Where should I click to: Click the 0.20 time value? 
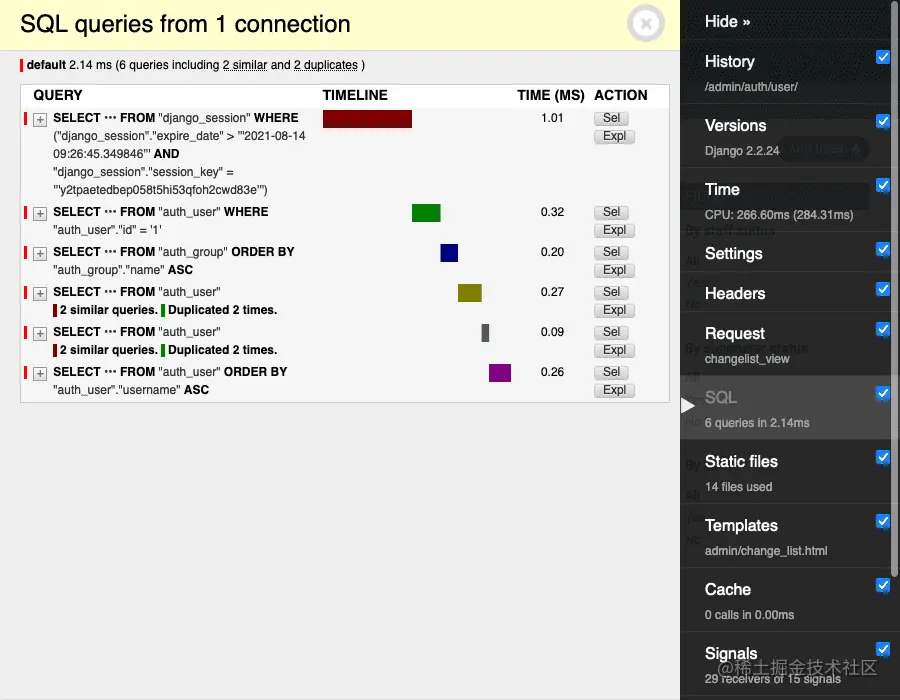pyautogui.click(x=552, y=252)
